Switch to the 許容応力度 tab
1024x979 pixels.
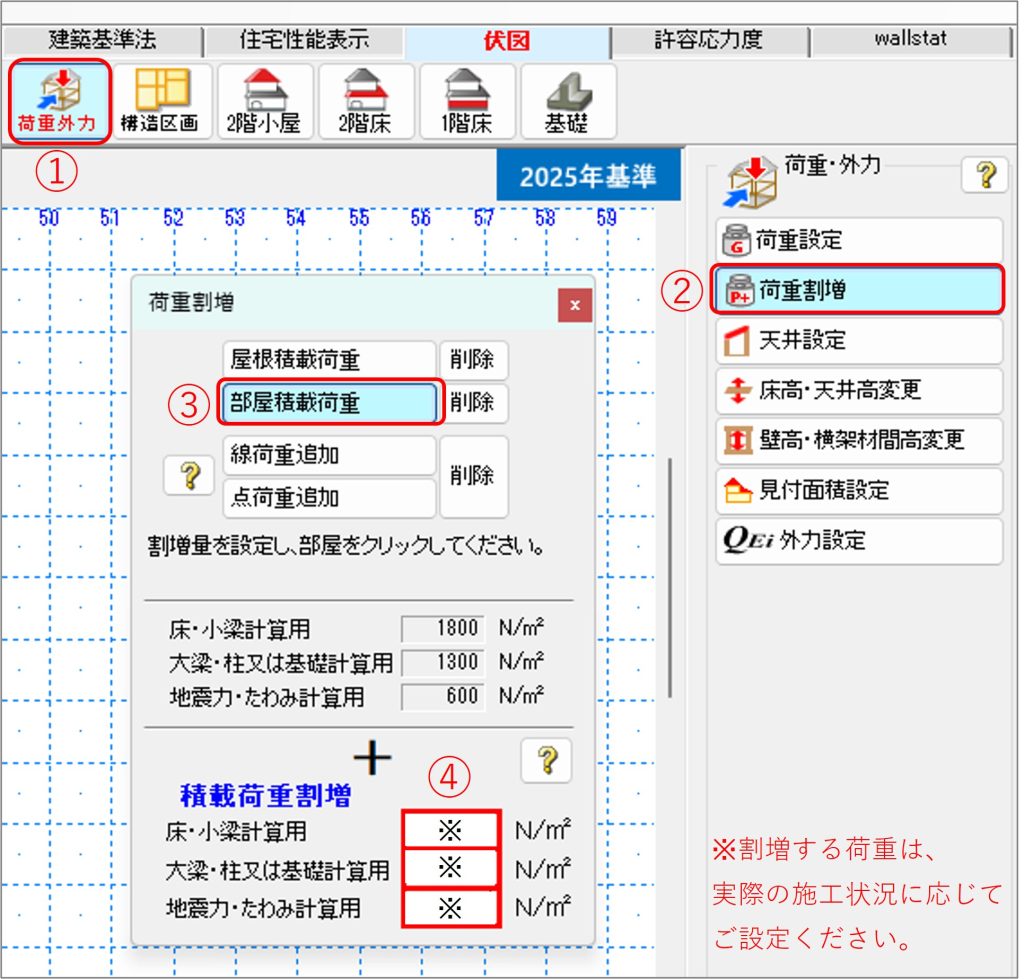[x=708, y=41]
